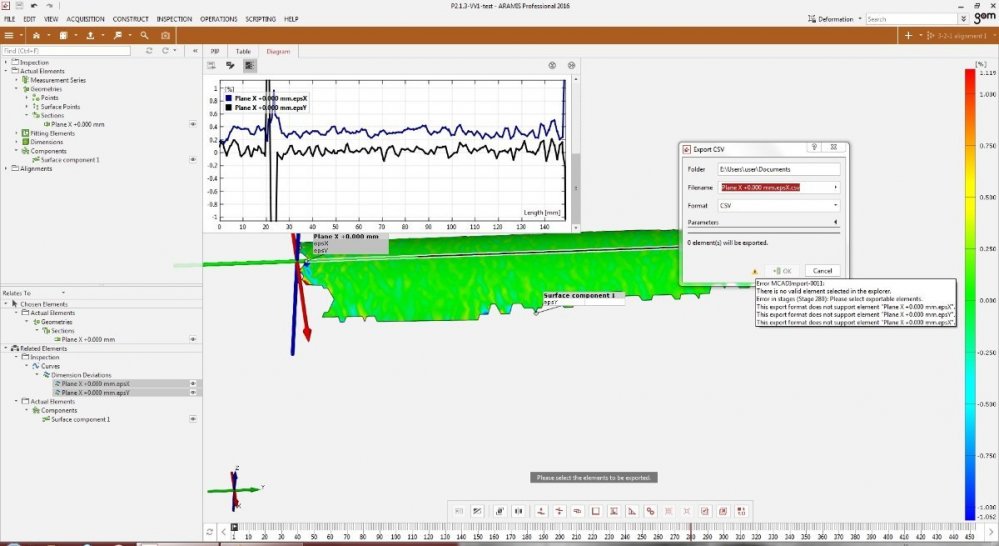Viewport: 999px width, 546px height.
Task: Switch to the Table tab
Action: 243,51
